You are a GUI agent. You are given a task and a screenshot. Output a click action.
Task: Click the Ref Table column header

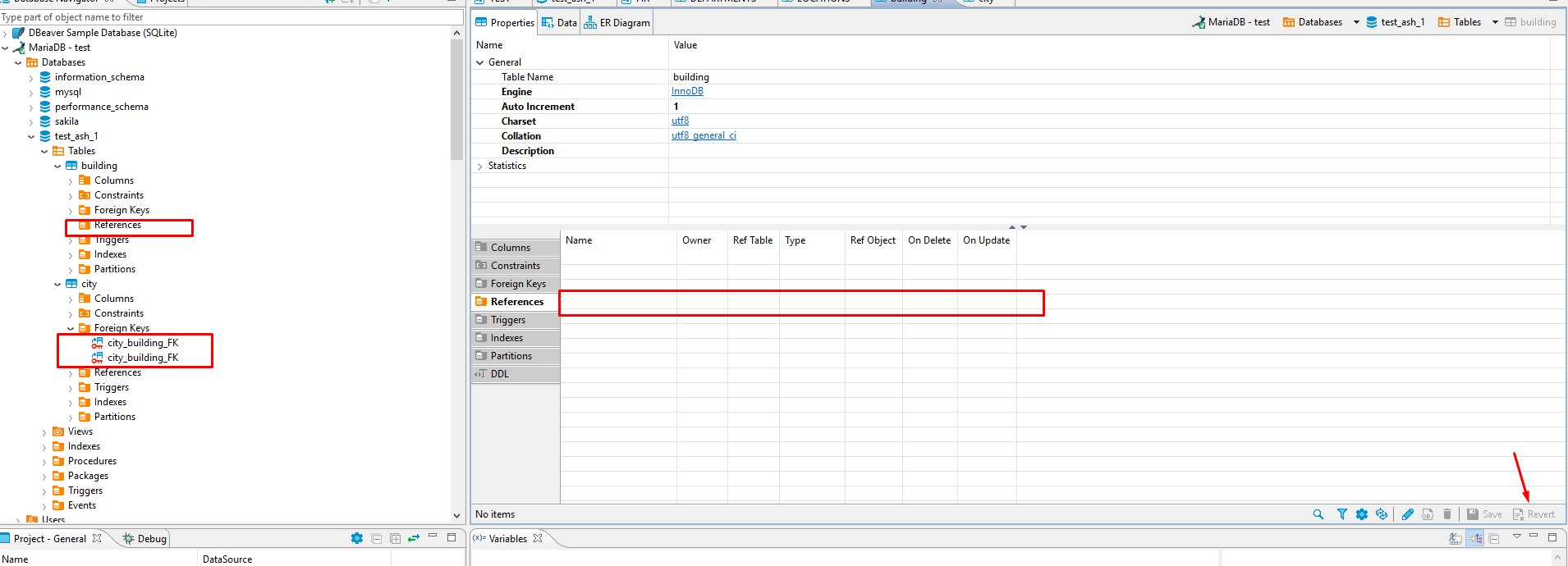753,240
